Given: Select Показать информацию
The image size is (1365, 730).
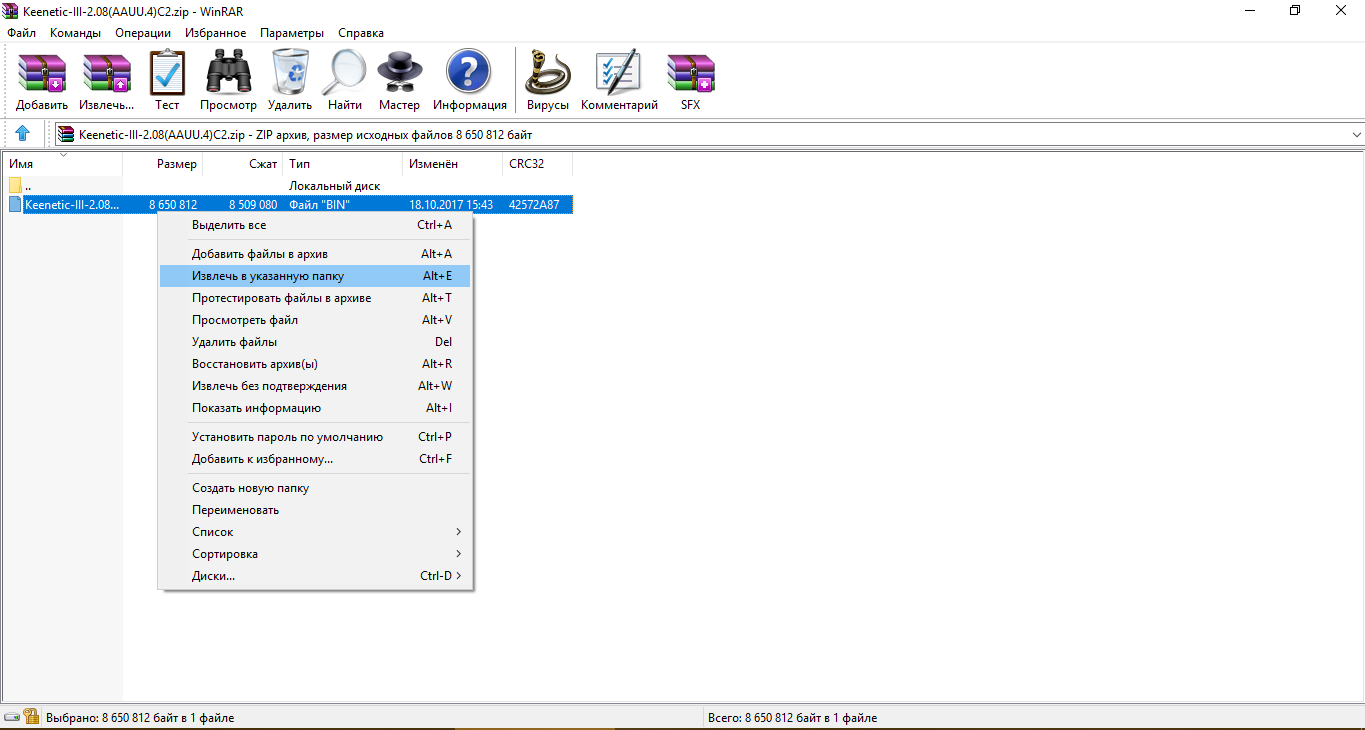Looking at the screenshot, I should 315,408.
